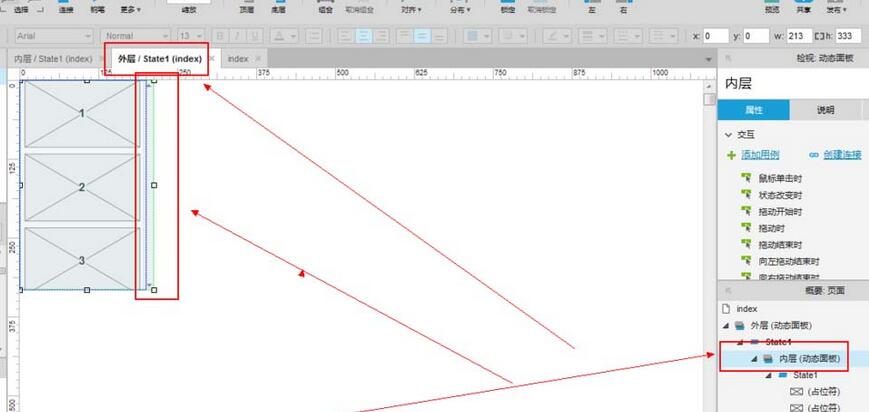
Task: Click the y position field
Action: (x=756, y=36)
